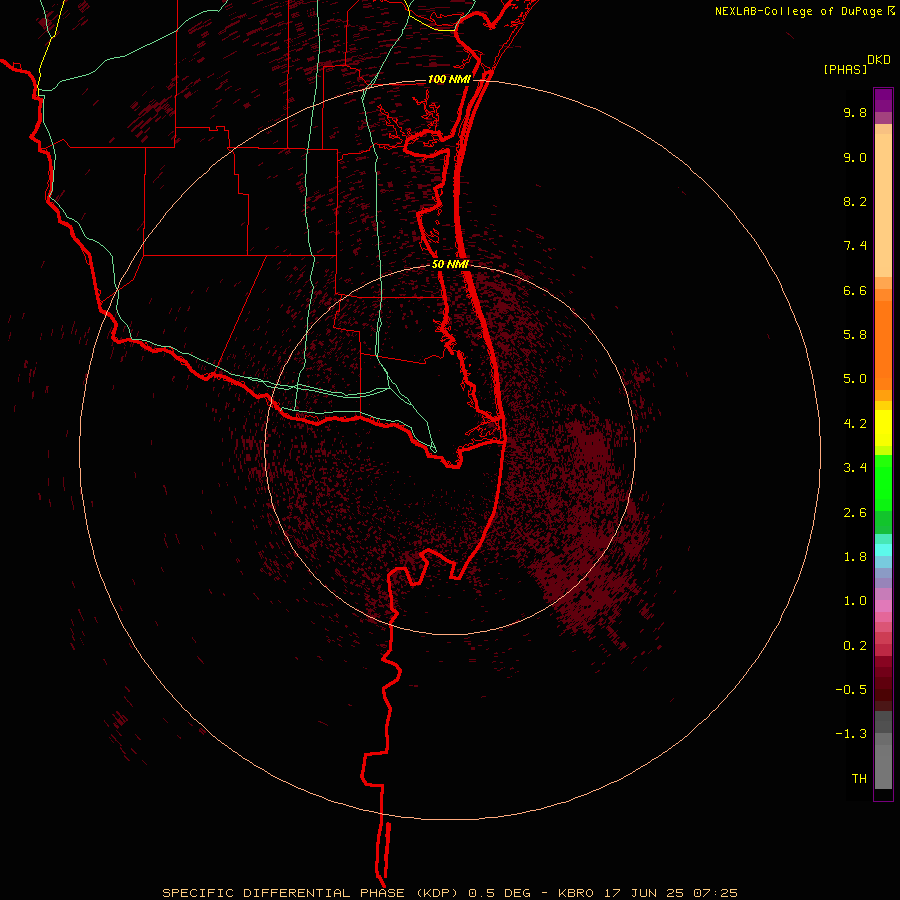This screenshot has width=900, height=900.
Task: Click the 5.8 value on color scale
Action: (855, 335)
